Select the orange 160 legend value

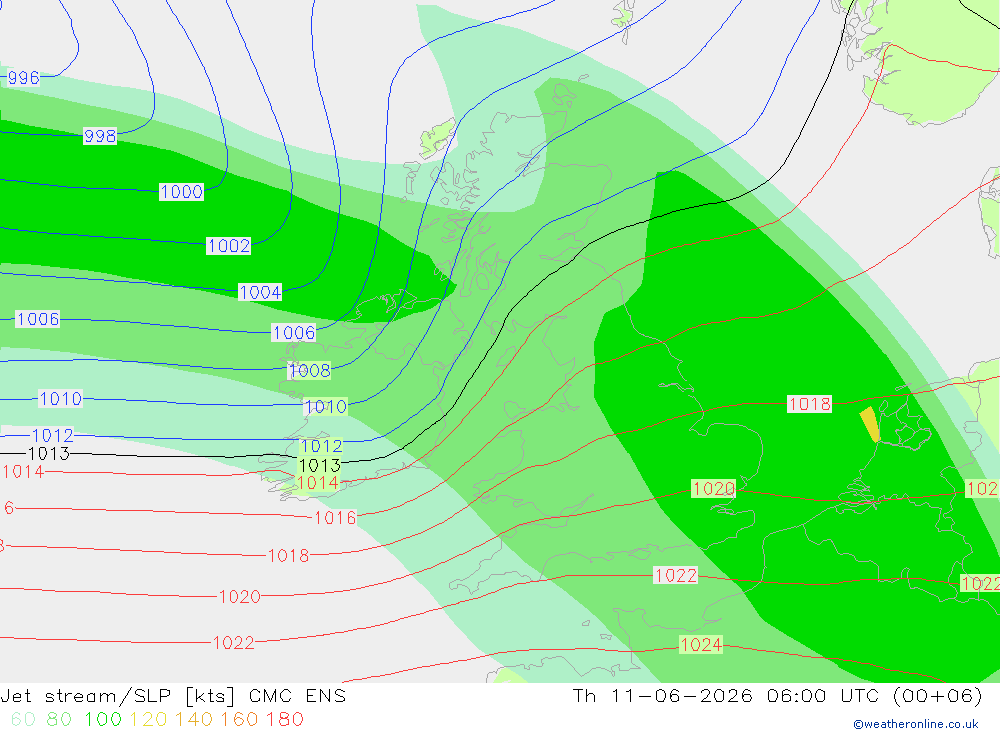239,720
